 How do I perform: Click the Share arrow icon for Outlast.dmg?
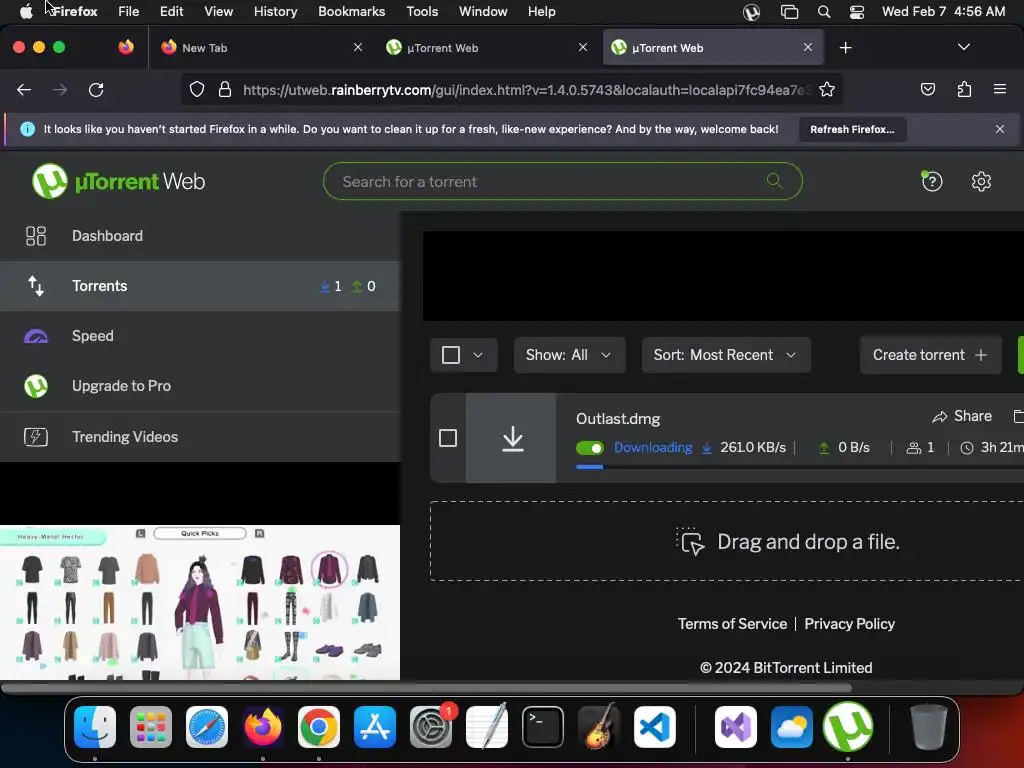coord(939,417)
